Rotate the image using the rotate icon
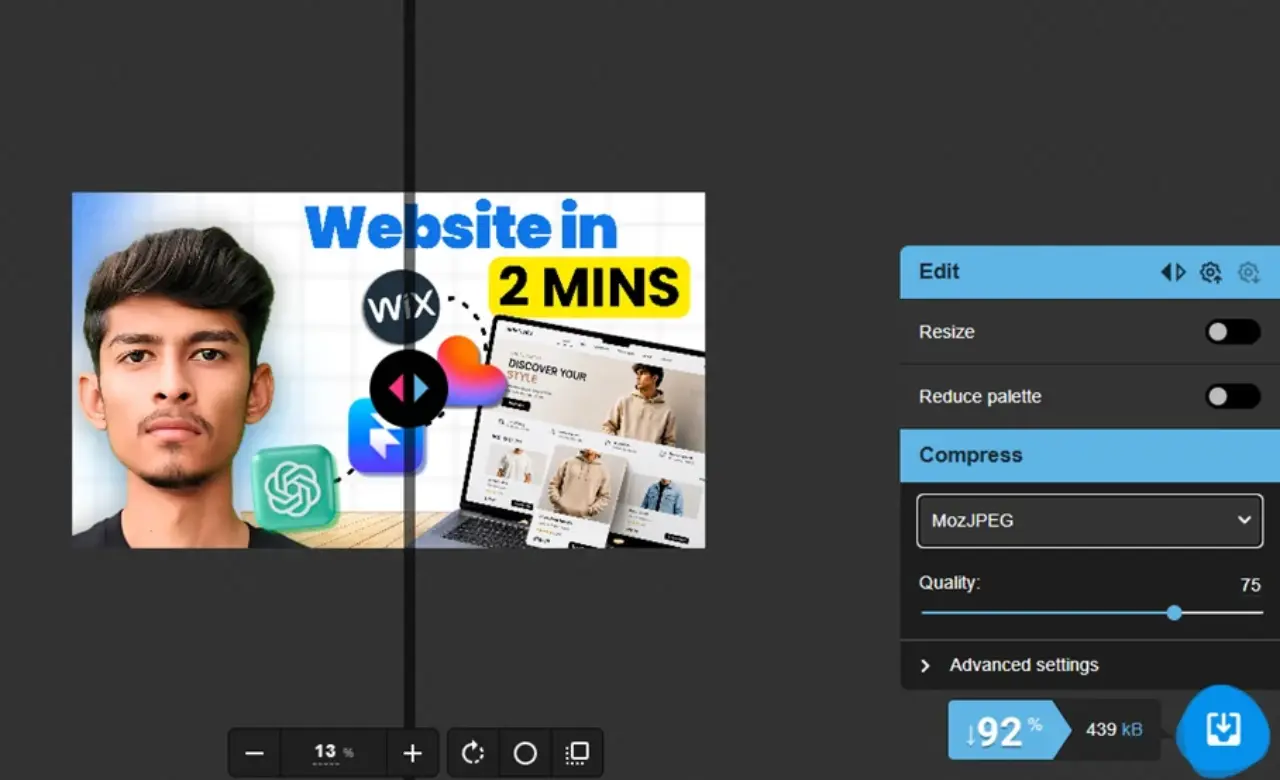Image resolution: width=1280 pixels, height=780 pixels. (x=473, y=753)
